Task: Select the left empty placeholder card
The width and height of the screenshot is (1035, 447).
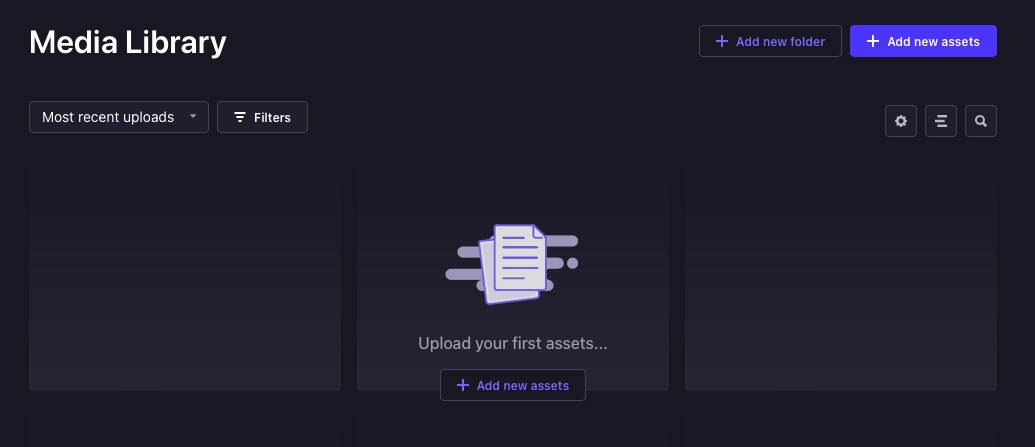Action: tap(185, 278)
